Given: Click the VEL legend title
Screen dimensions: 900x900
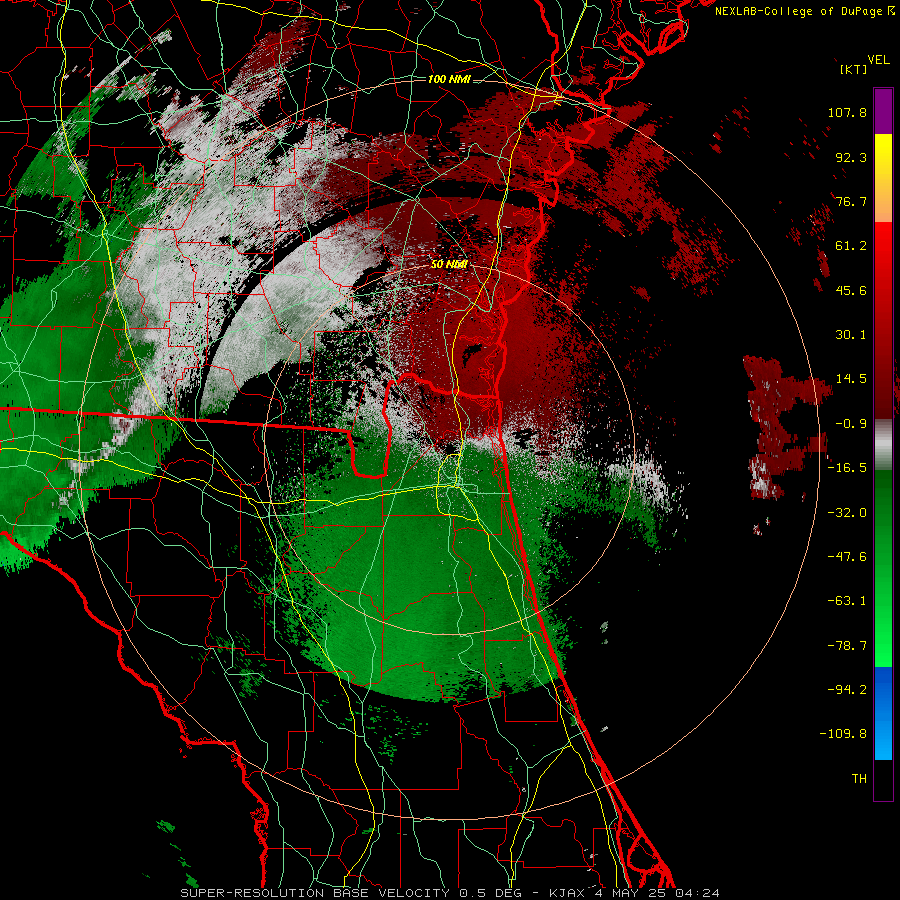Looking at the screenshot, I should click(x=878, y=60).
